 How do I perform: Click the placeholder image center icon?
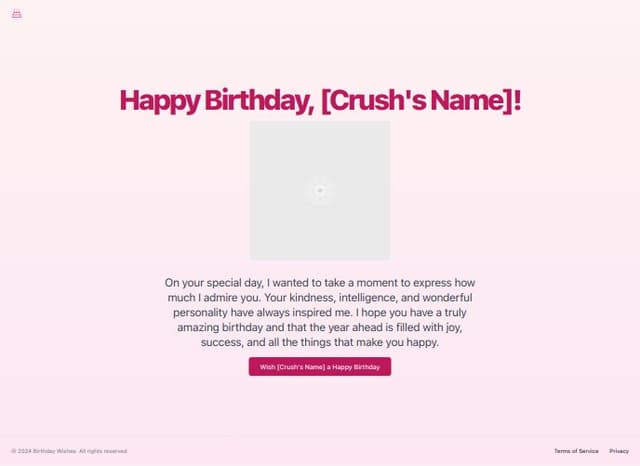[x=320, y=190]
